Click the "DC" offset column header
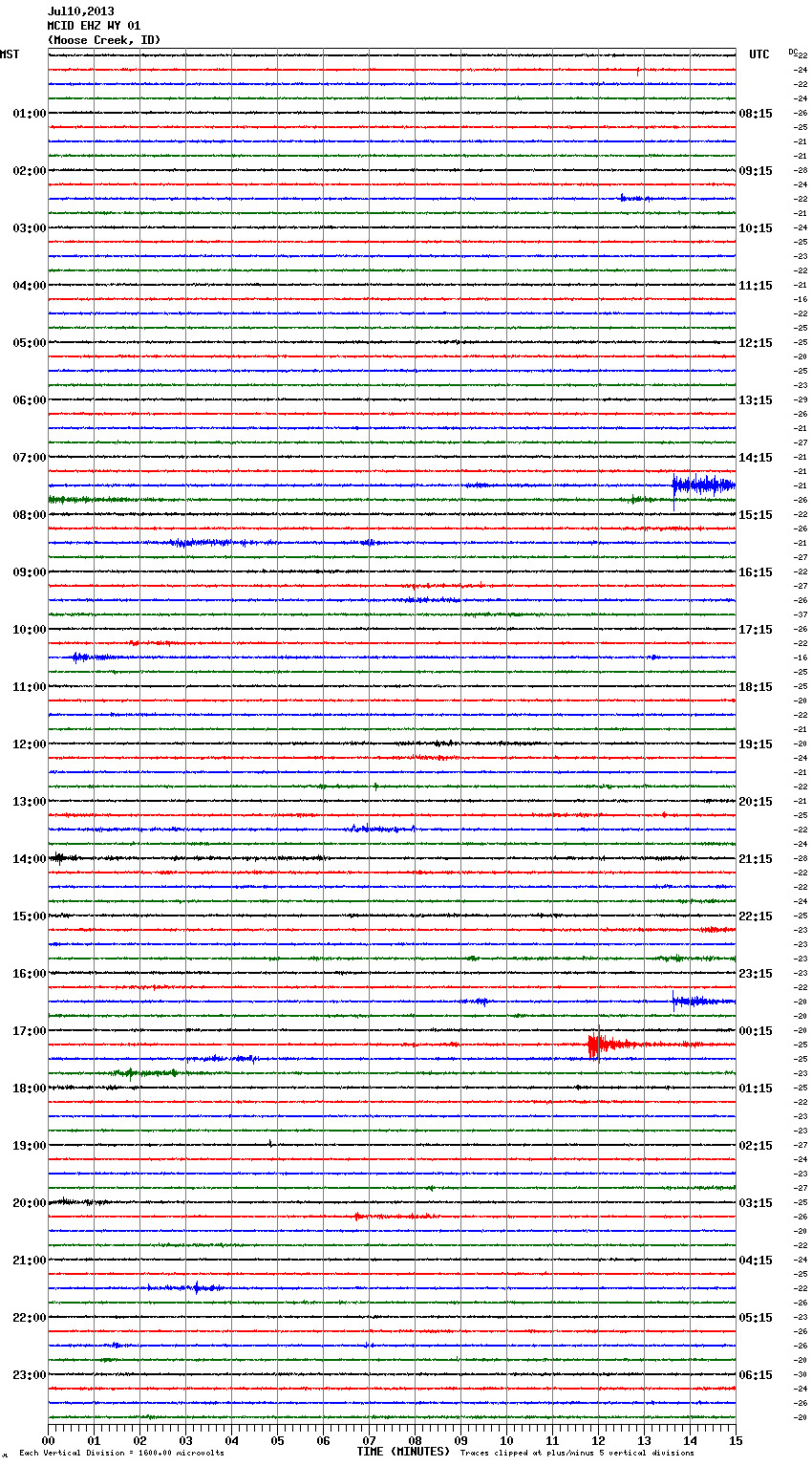 [x=793, y=52]
